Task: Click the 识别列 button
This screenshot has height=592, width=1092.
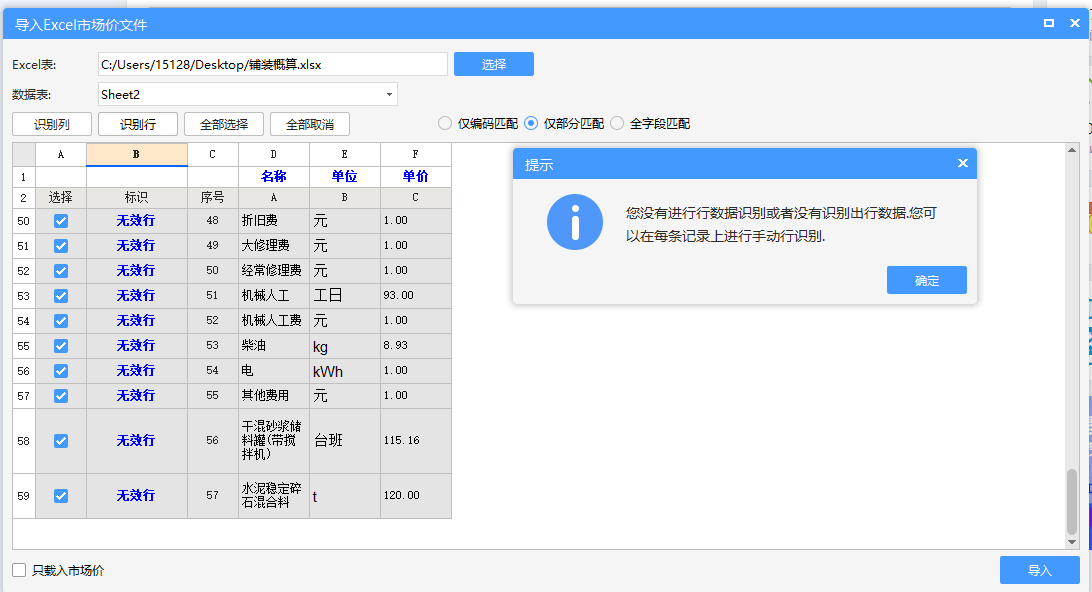Action: (x=52, y=124)
